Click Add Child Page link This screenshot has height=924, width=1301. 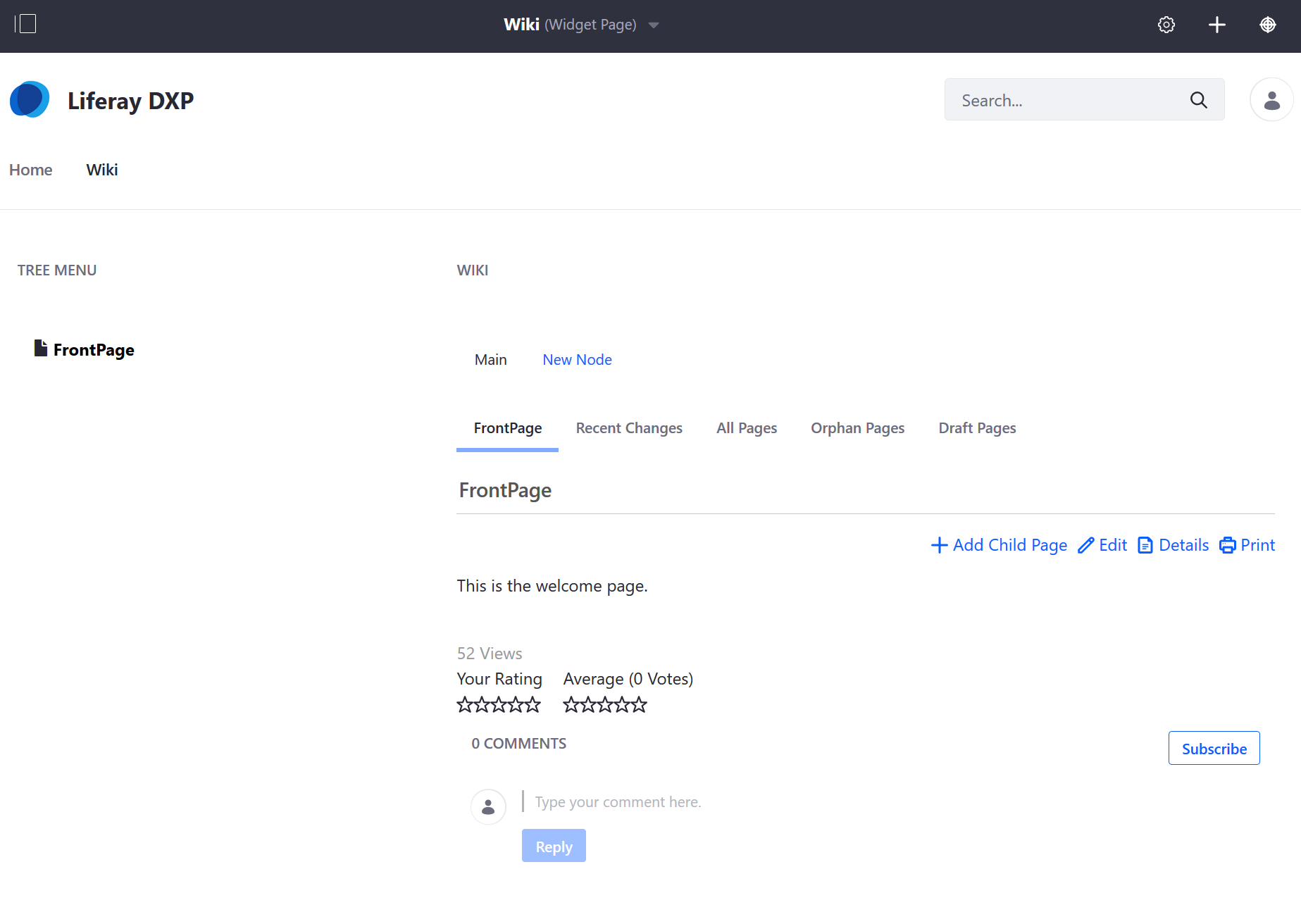999,545
